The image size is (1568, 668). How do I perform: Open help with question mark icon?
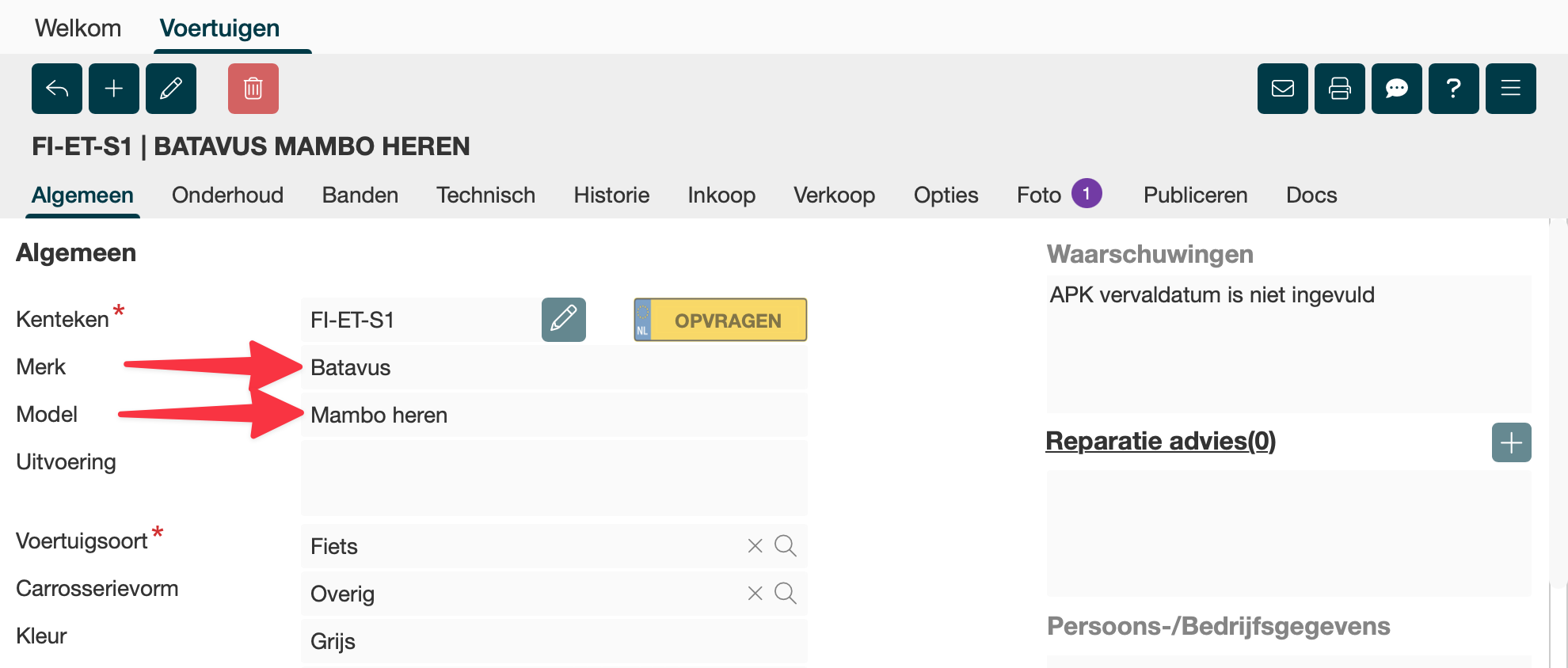click(1454, 89)
